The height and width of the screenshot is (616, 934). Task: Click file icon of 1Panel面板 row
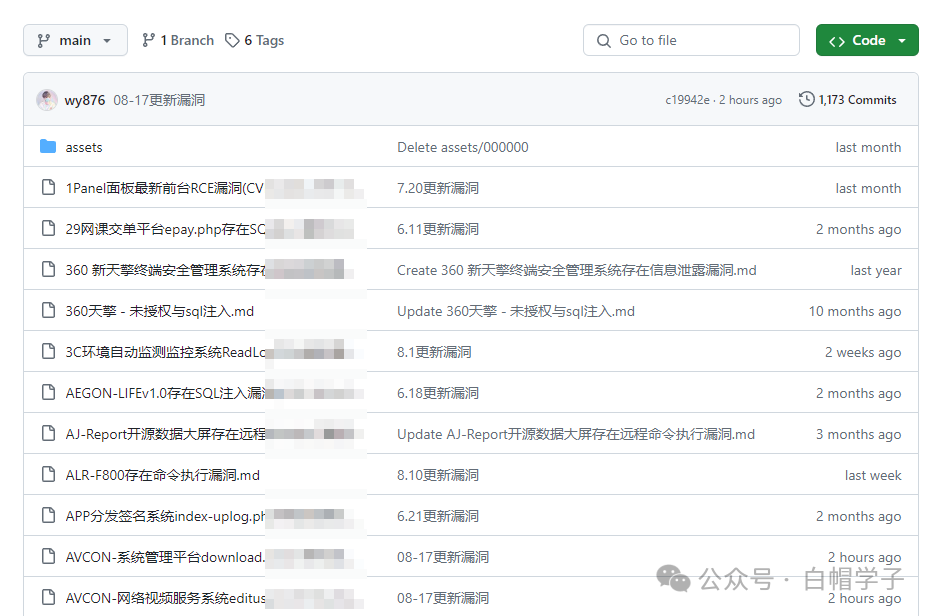(48, 187)
